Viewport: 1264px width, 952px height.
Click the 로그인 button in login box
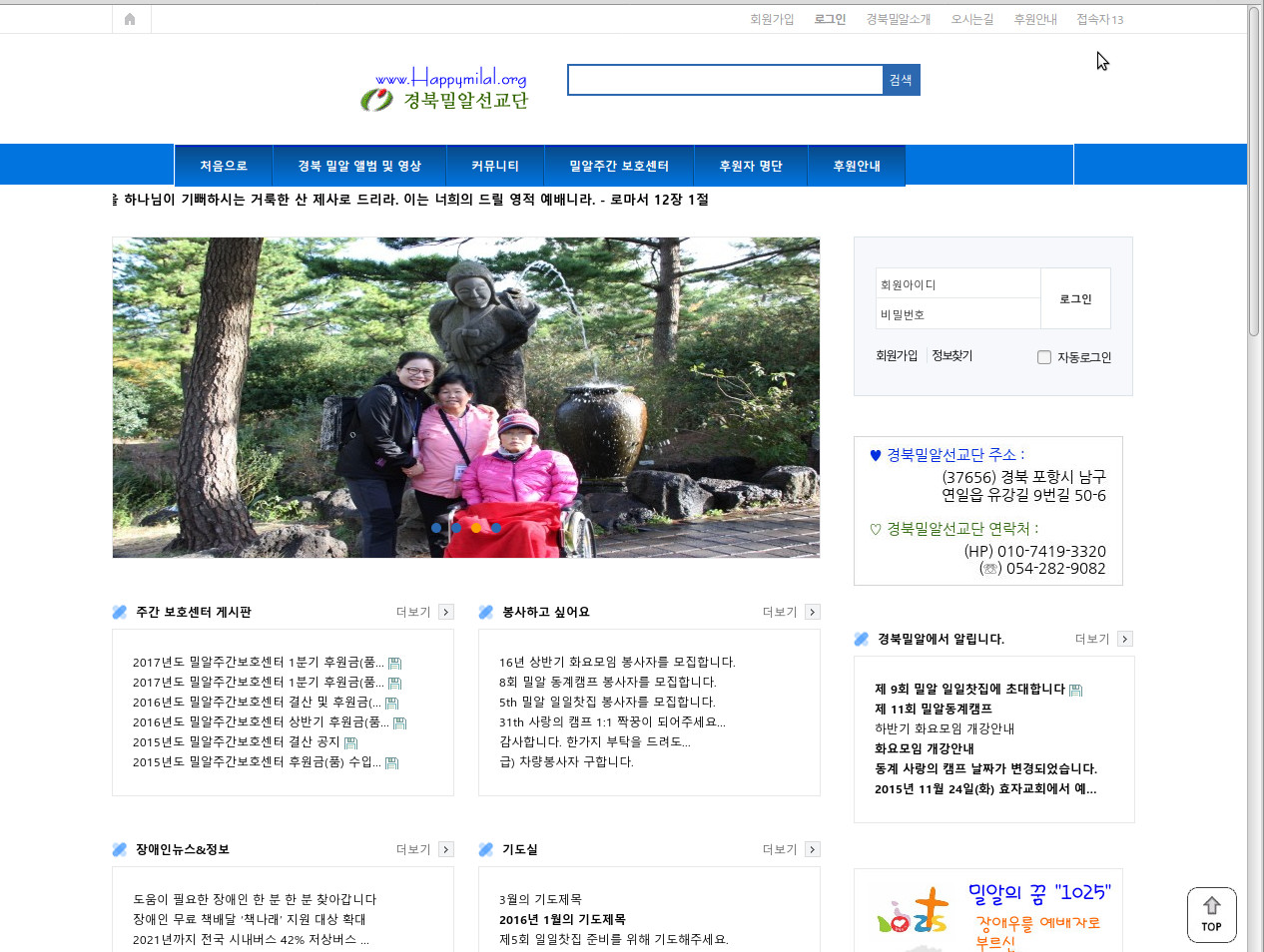point(1075,298)
